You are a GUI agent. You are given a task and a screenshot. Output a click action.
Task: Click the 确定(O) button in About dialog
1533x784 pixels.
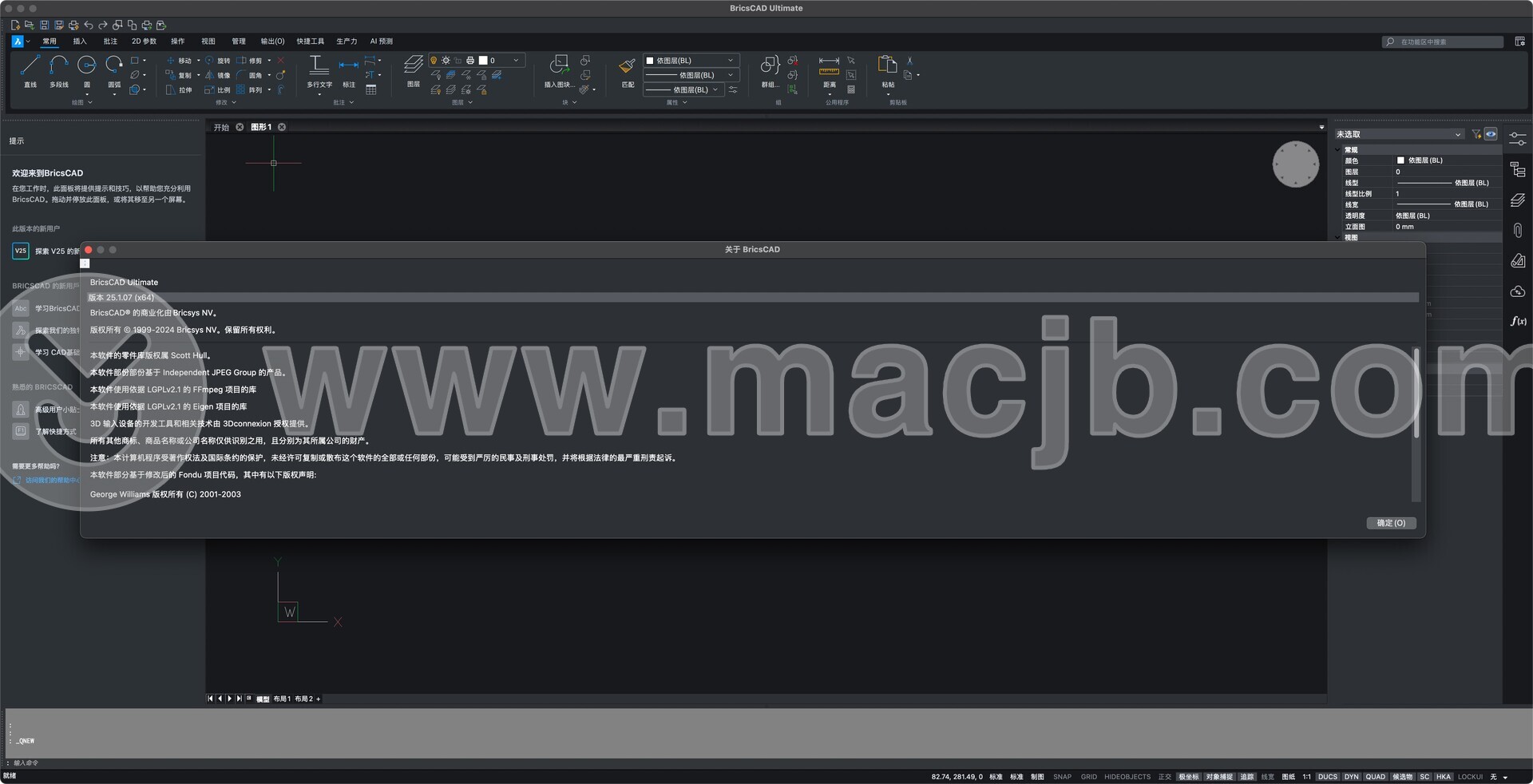(1391, 523)
